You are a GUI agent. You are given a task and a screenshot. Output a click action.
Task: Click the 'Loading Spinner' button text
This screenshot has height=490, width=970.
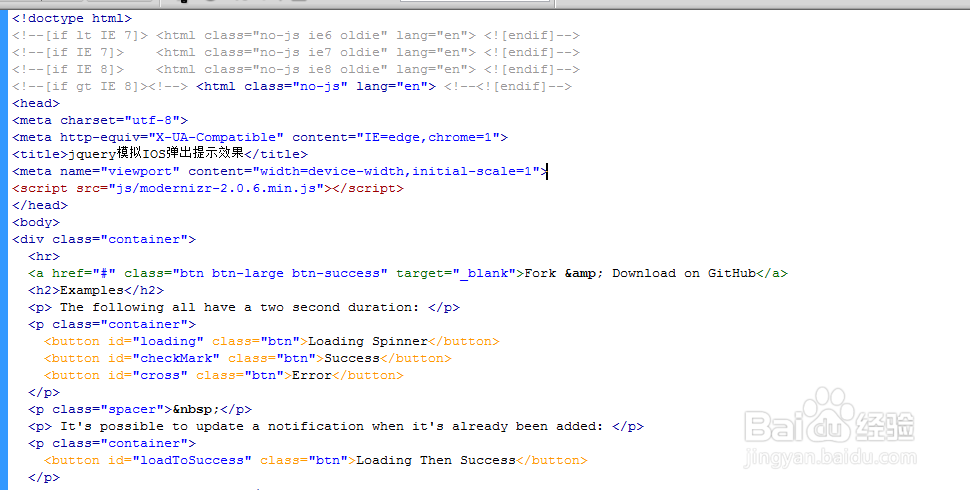(368, 342)
